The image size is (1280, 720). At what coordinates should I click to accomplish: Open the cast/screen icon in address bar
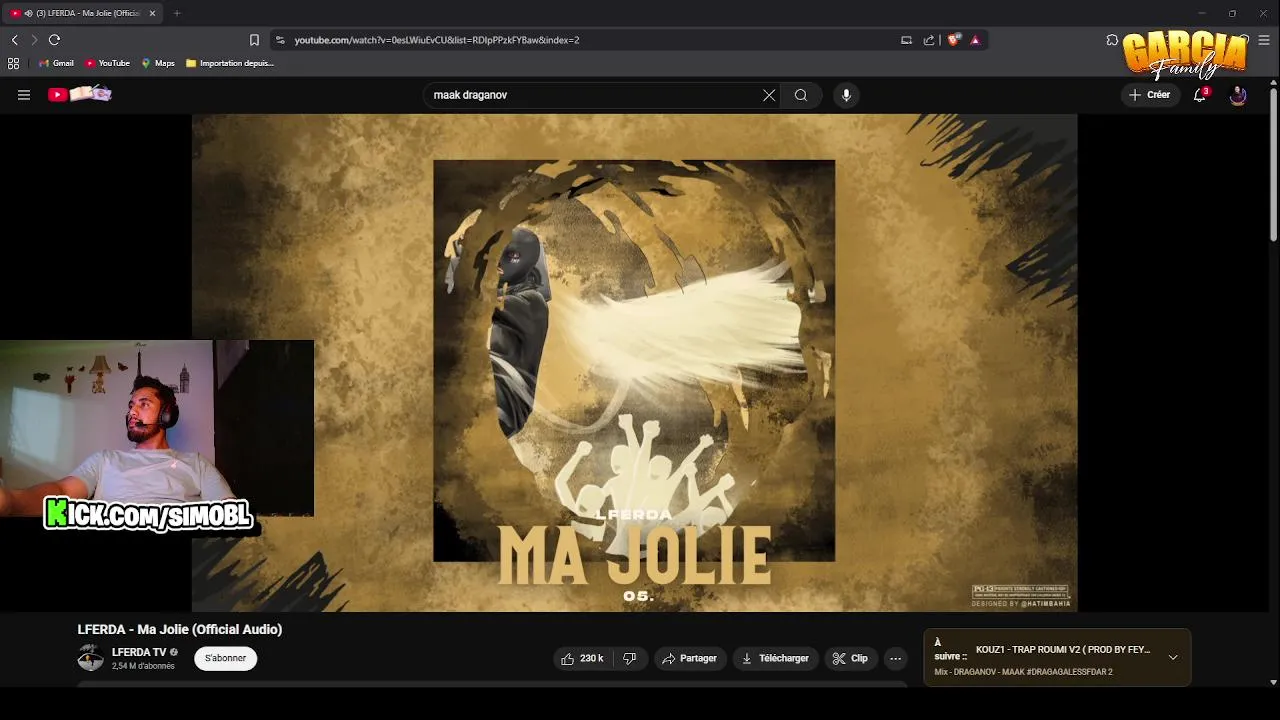click(x=906, y=40)
